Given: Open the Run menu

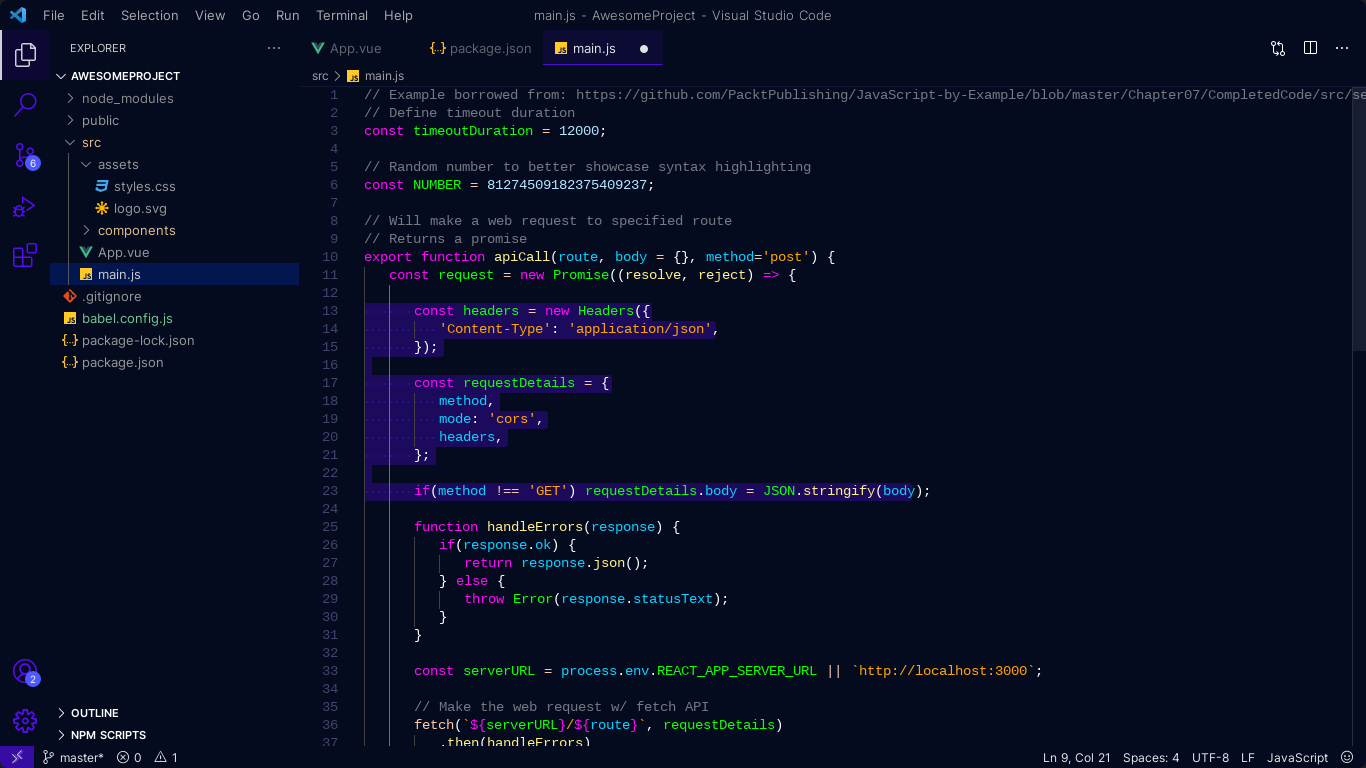Looking at the screenshot, I should [x=287, y=15].
